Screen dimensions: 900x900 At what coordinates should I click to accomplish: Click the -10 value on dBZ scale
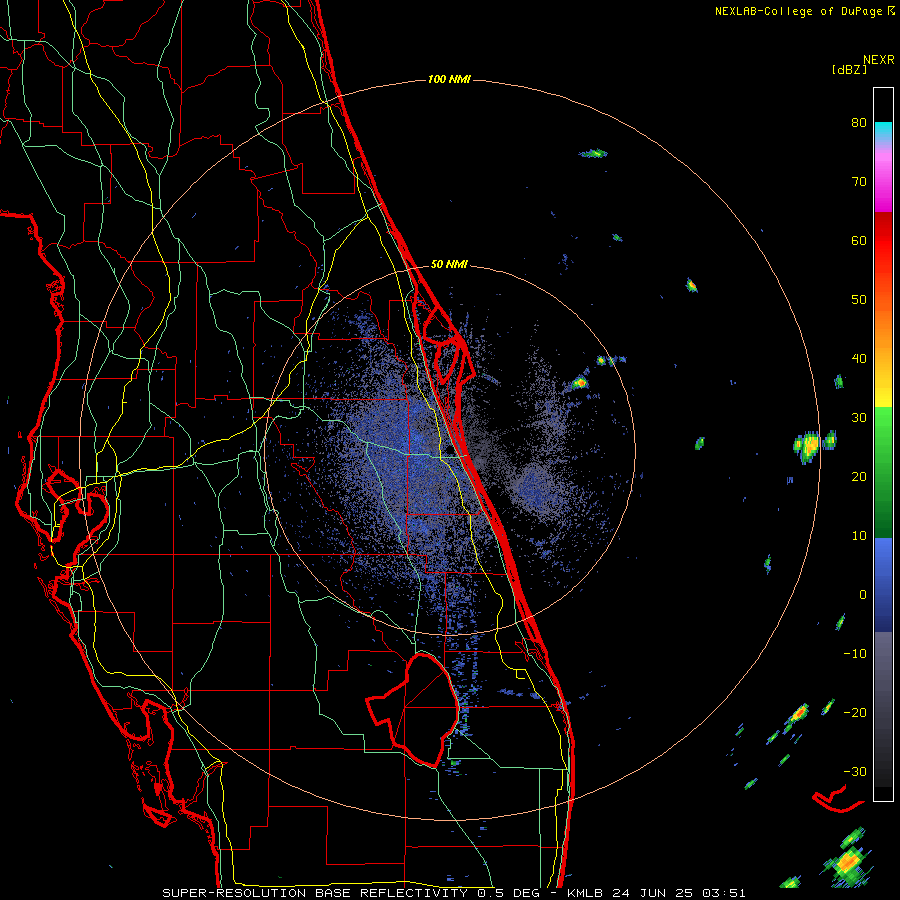pos(855,654)
